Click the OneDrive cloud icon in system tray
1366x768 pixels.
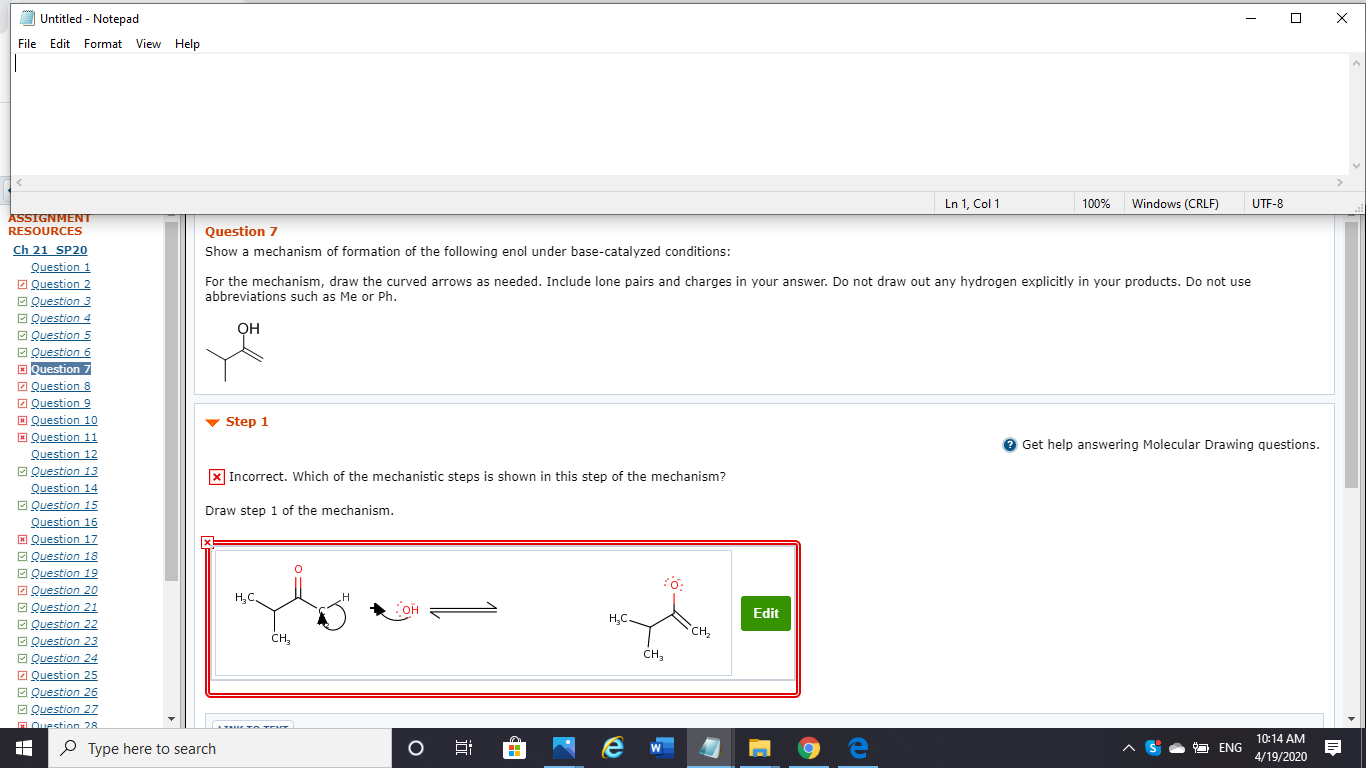click(x=1176, y=747)
